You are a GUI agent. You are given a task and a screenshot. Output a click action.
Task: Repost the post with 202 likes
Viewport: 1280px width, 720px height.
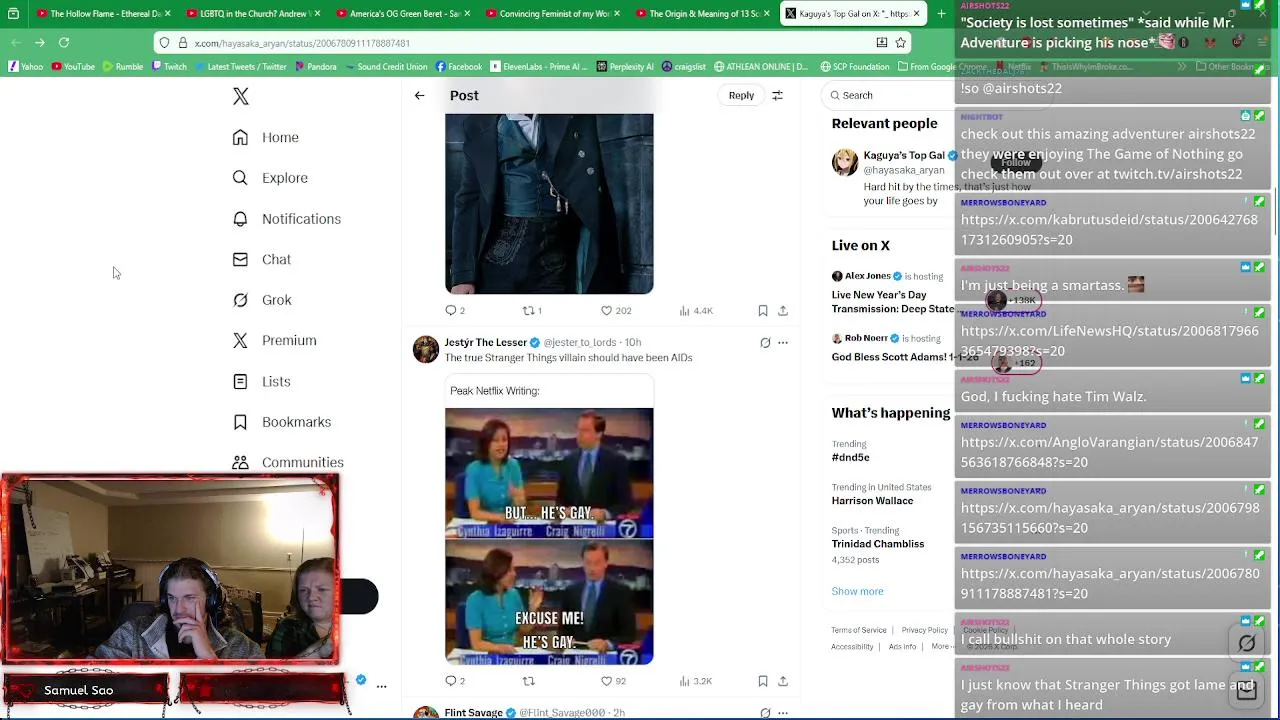[x=528, y=311]
